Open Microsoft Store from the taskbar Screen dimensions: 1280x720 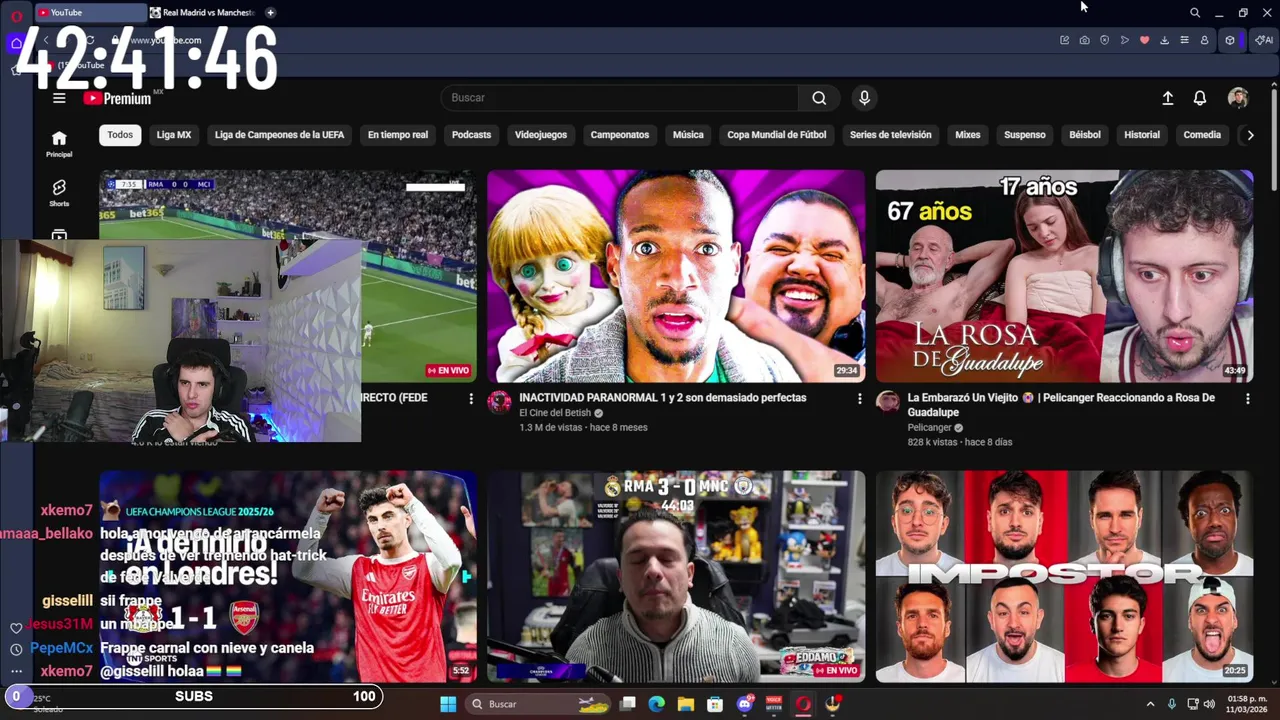[714, 704]
